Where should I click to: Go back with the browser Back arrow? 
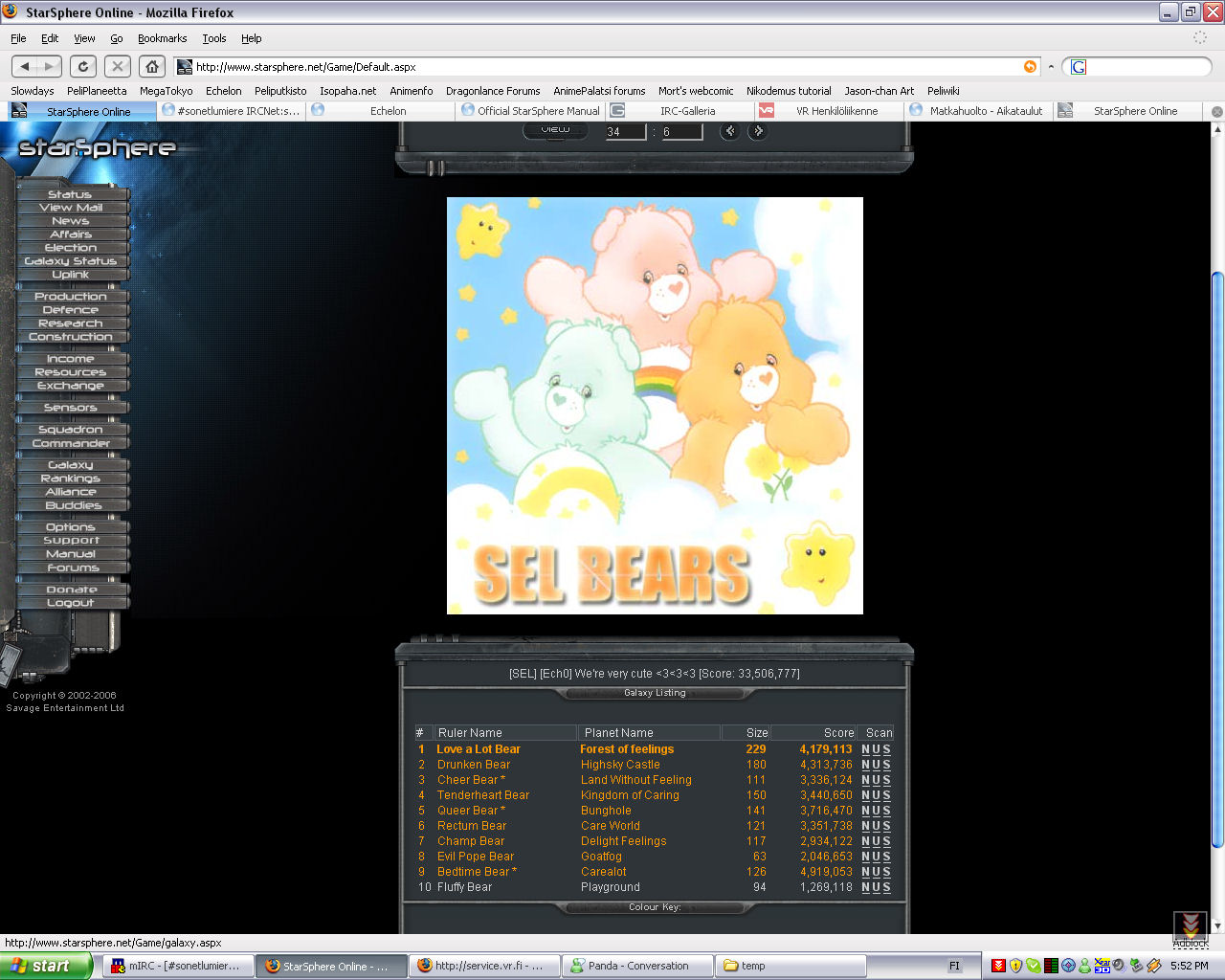pos(25,66)
